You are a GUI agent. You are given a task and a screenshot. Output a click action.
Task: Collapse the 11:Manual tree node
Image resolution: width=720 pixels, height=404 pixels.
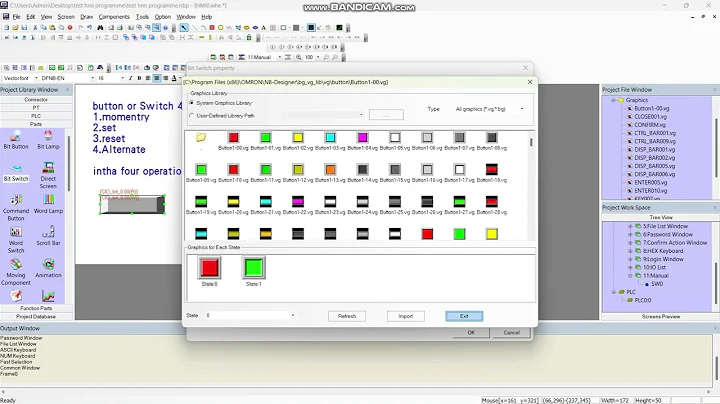pos(630,276)
